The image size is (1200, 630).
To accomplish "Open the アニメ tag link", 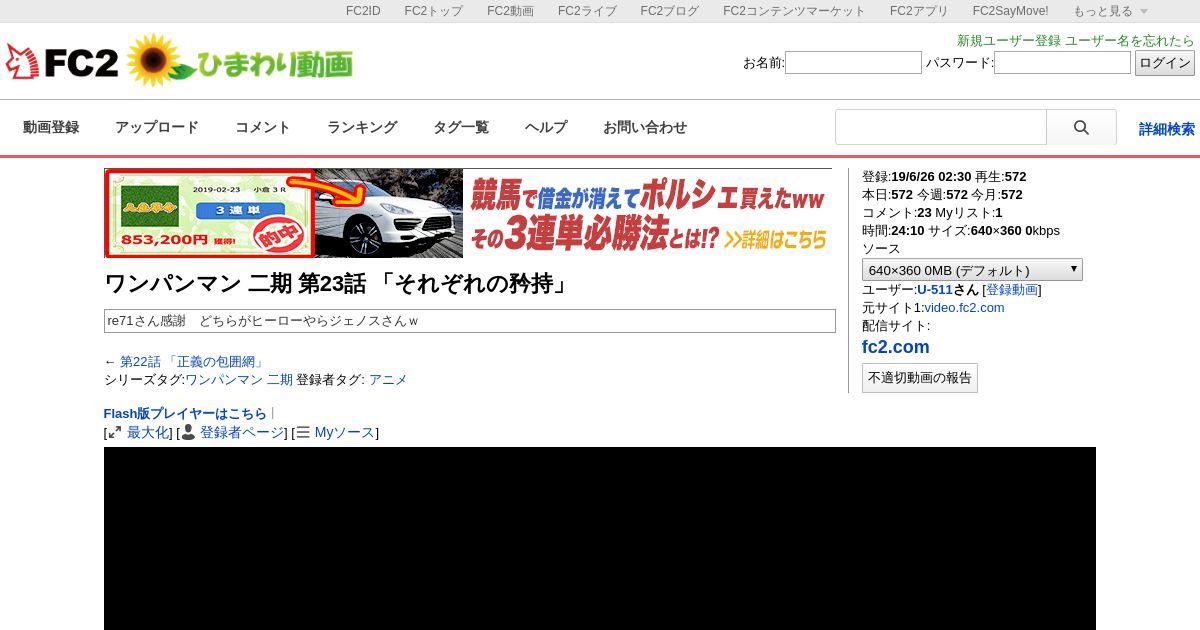I will (x=388, y=380).
